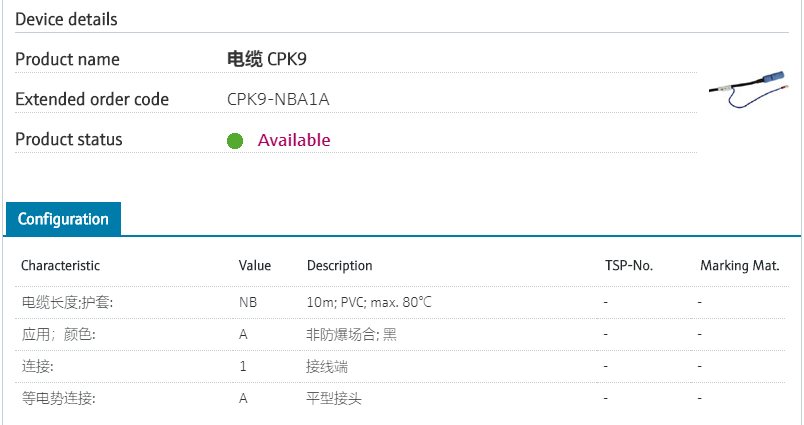Click the TSP-No. column header
804x425 pixels.
(x=628, y=265)
